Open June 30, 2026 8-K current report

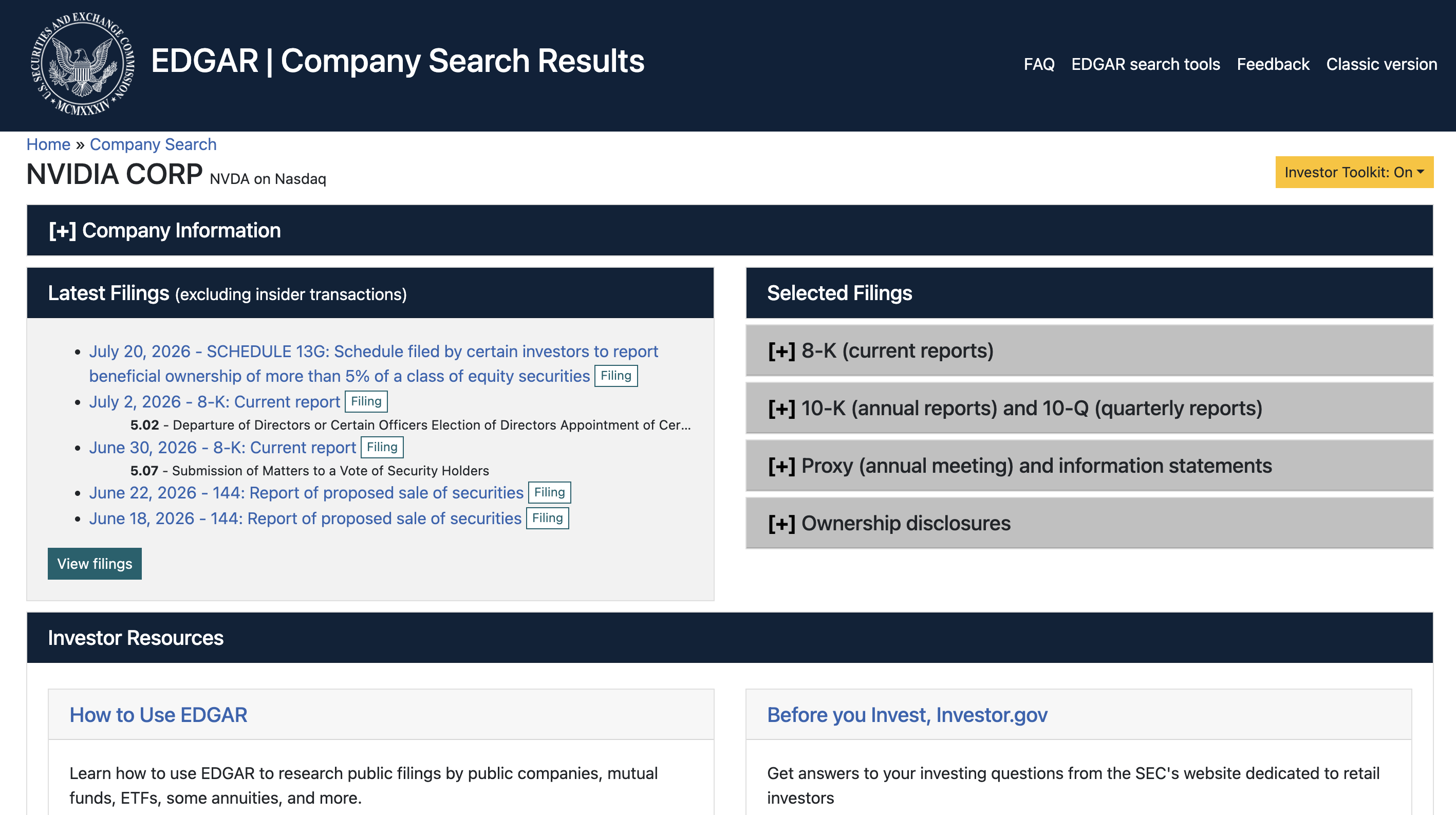[222, 448]
